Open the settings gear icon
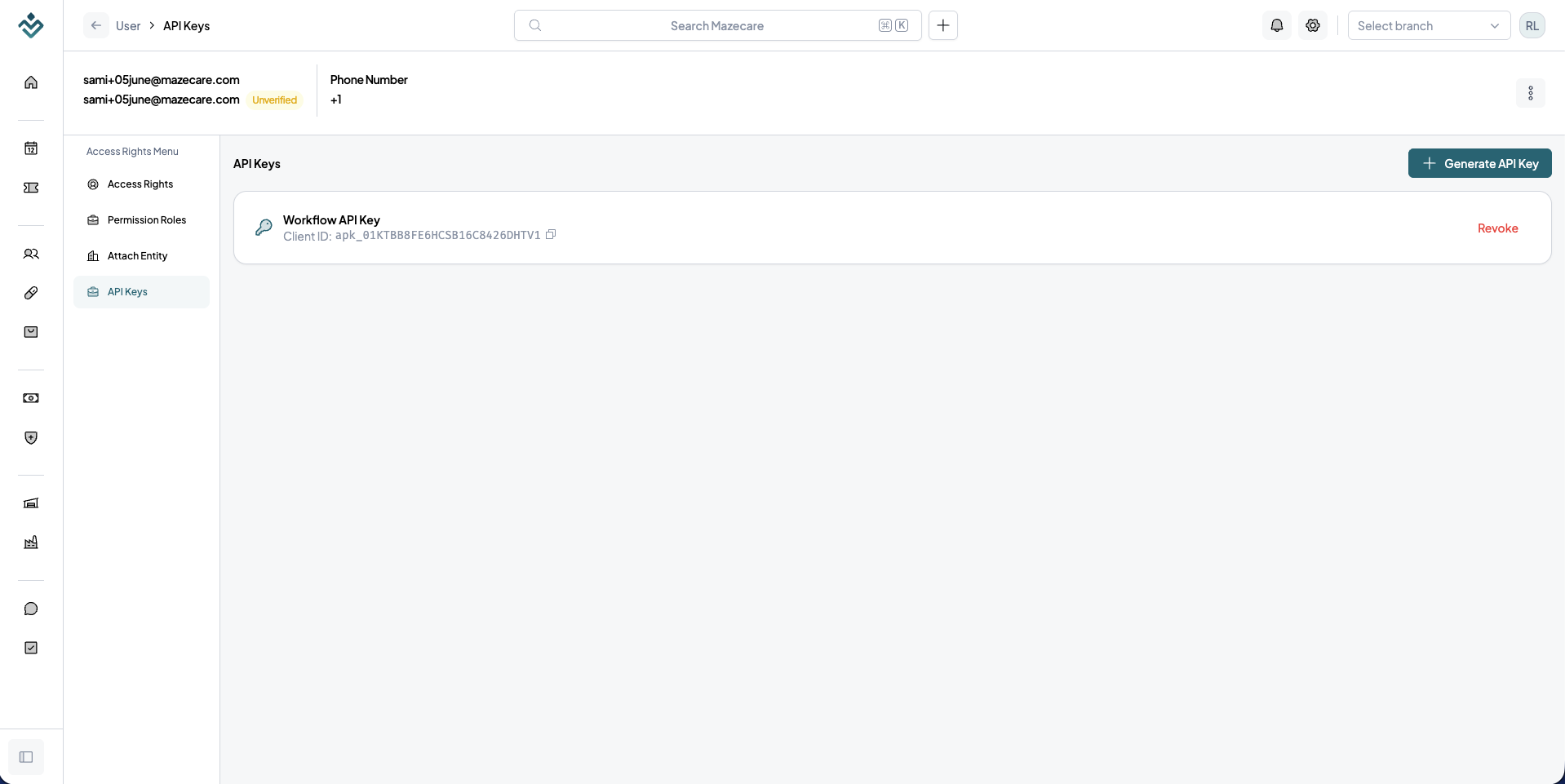Viewport: 1565px width, 784px height. [1313, 25]
